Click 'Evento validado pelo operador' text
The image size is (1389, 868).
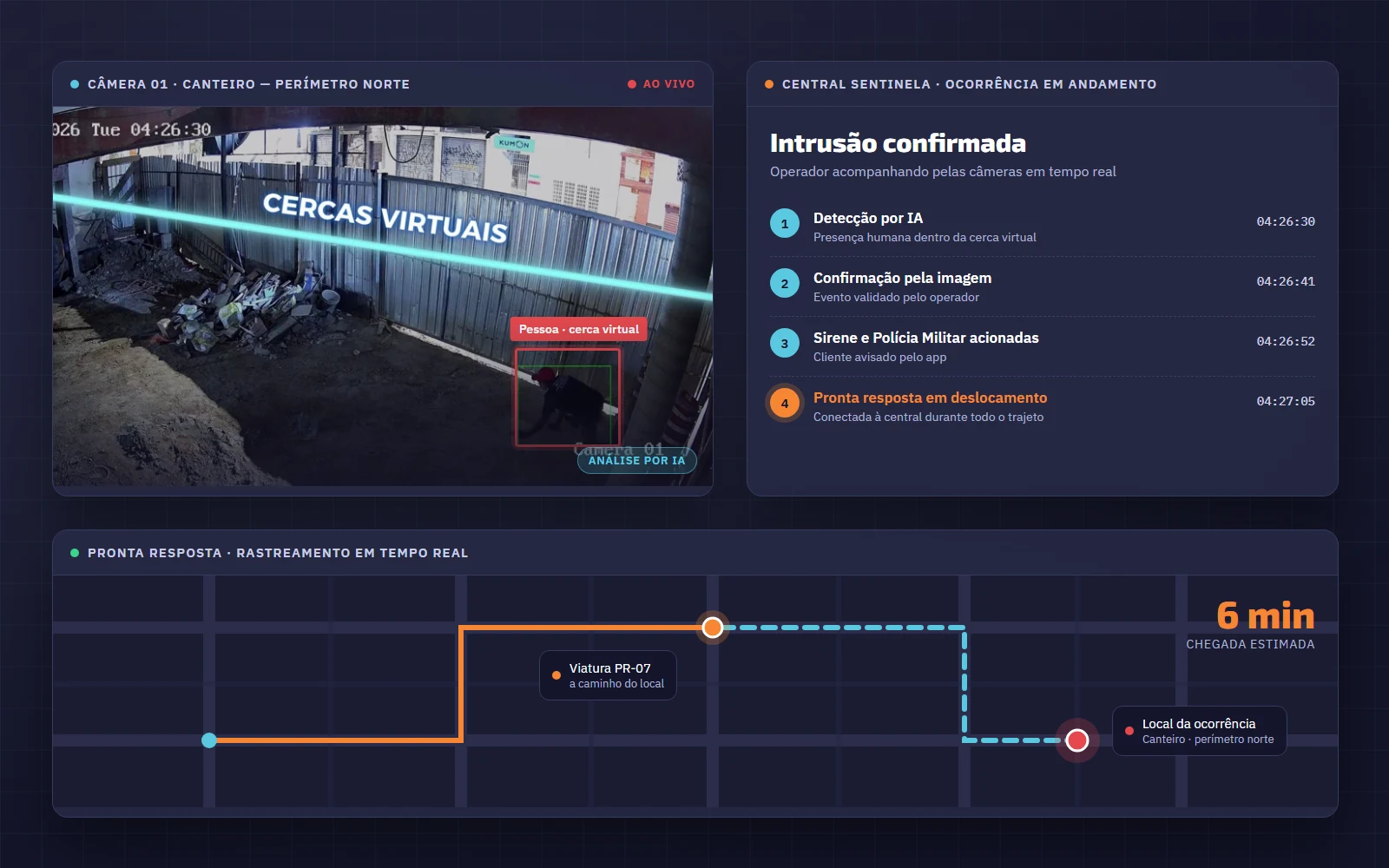pyautogui.click(x=896, y=298)
